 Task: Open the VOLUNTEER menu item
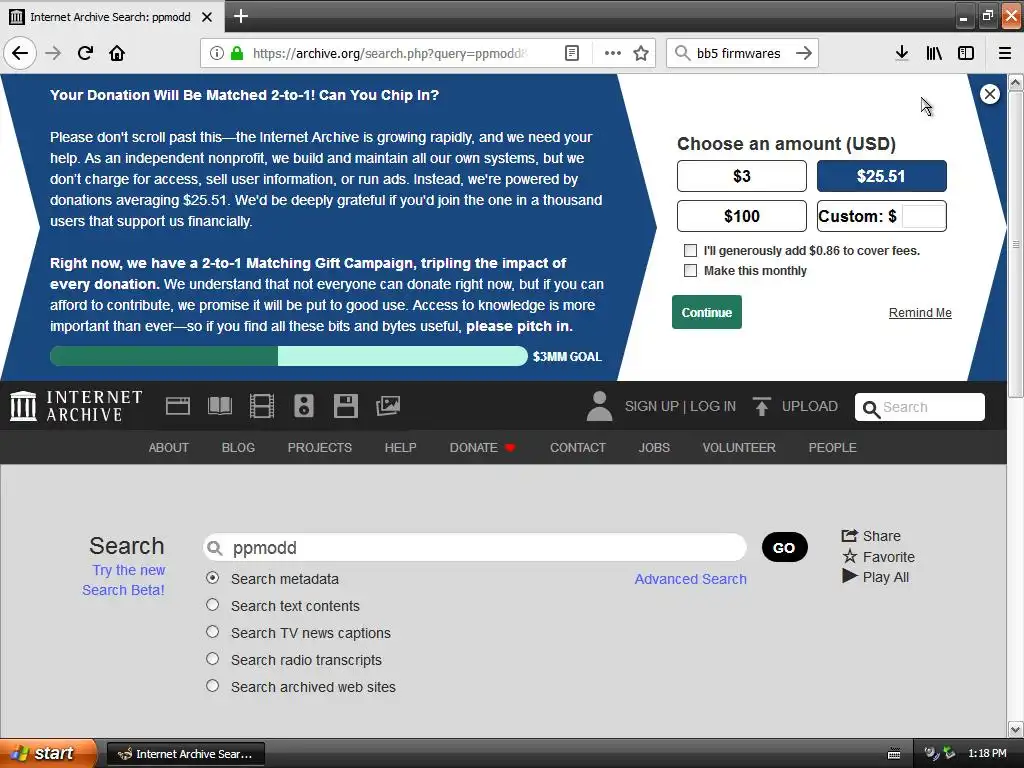[739, 447]
